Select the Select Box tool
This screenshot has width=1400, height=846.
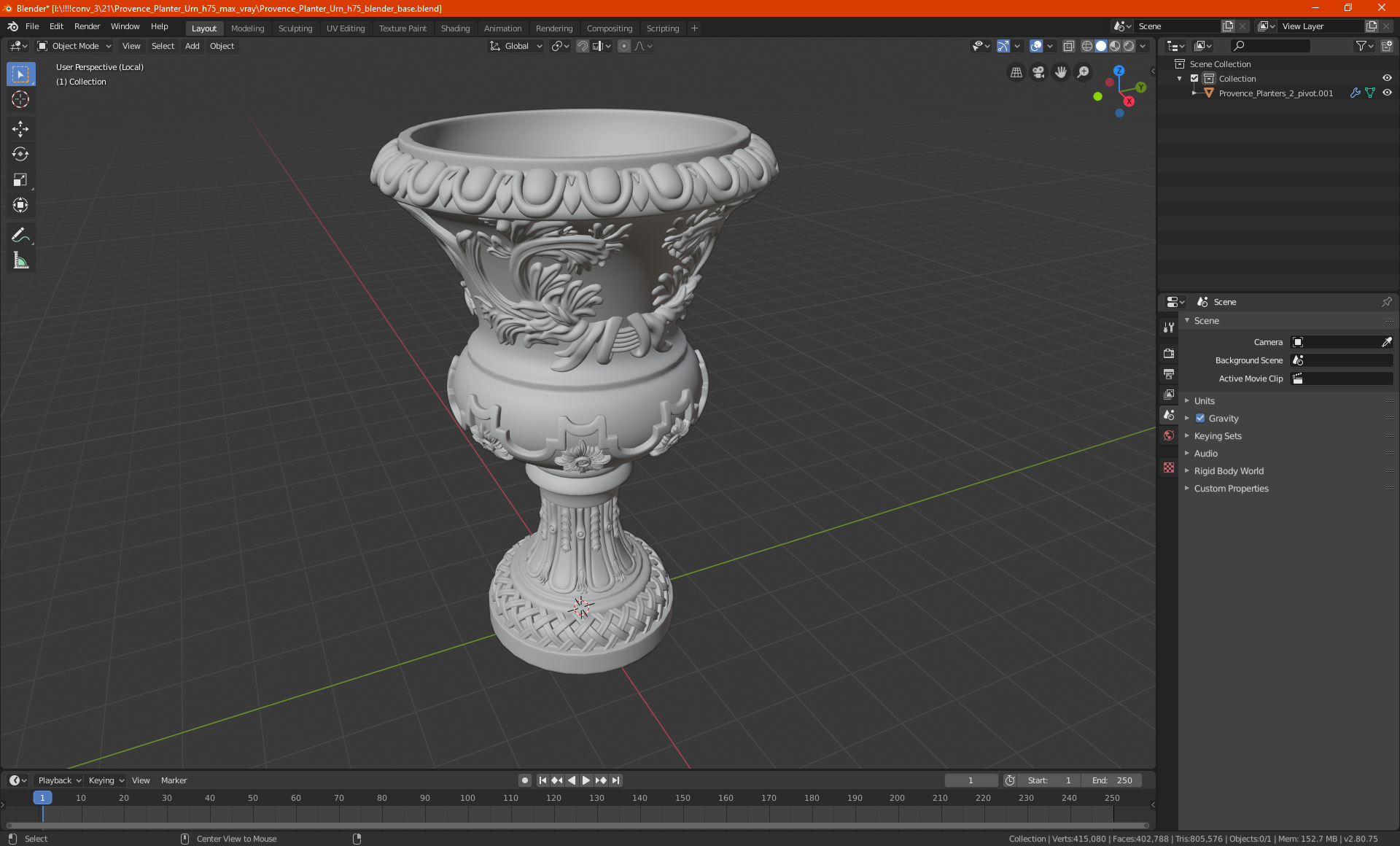(20, 74)
